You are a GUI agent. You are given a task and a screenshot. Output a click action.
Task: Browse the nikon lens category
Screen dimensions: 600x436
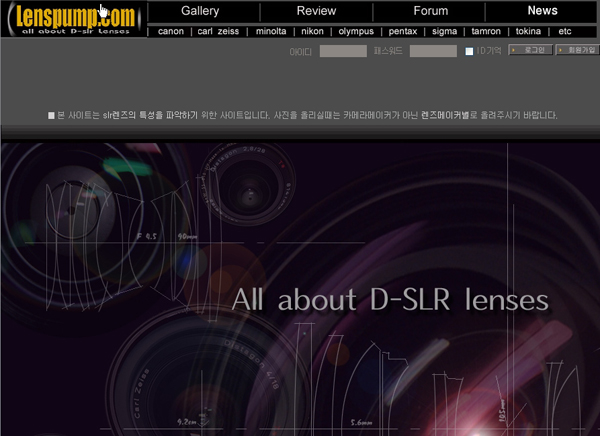(x=313, y=31)
